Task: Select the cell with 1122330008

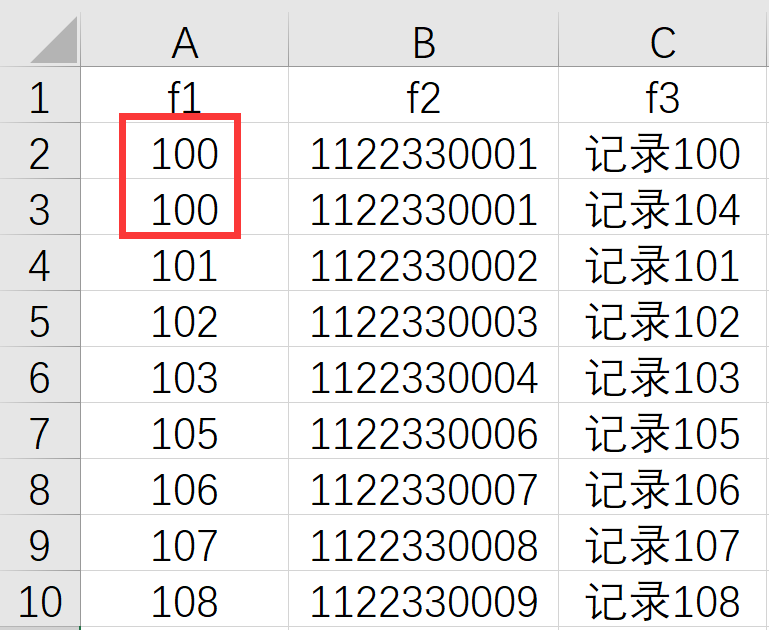Action: click(x=423, y=546)
